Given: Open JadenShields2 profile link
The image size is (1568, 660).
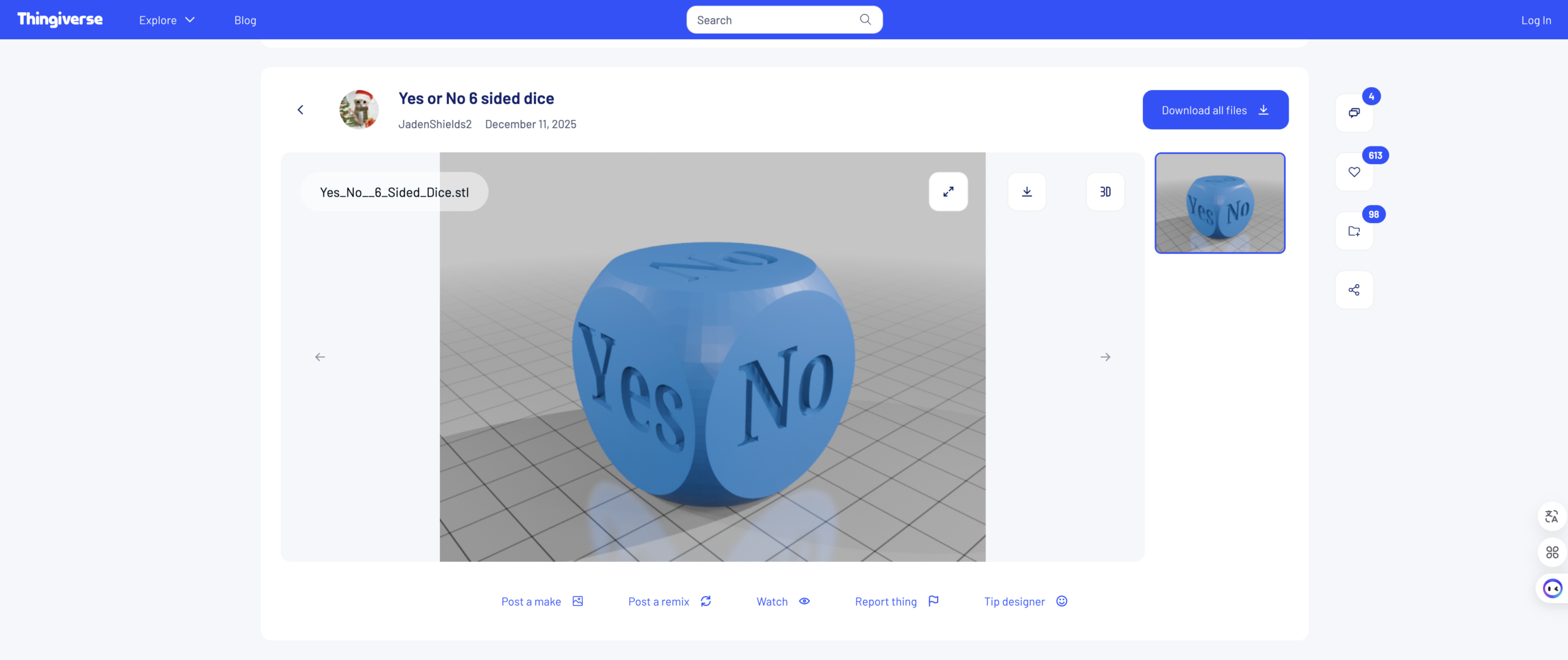Looking at the screenshot, I should pos(435,124).
